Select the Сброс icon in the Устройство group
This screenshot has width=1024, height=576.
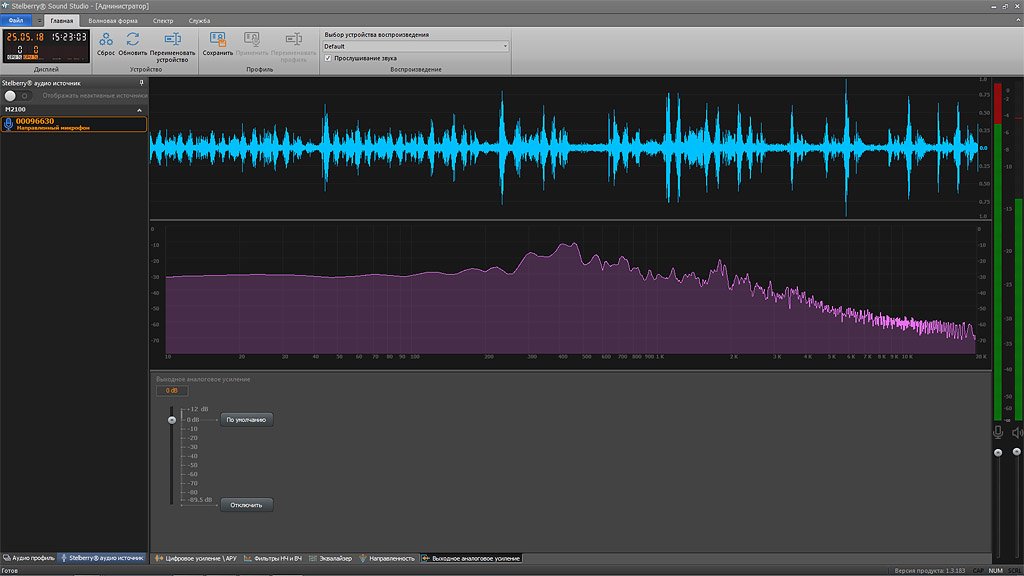point(105,38)
